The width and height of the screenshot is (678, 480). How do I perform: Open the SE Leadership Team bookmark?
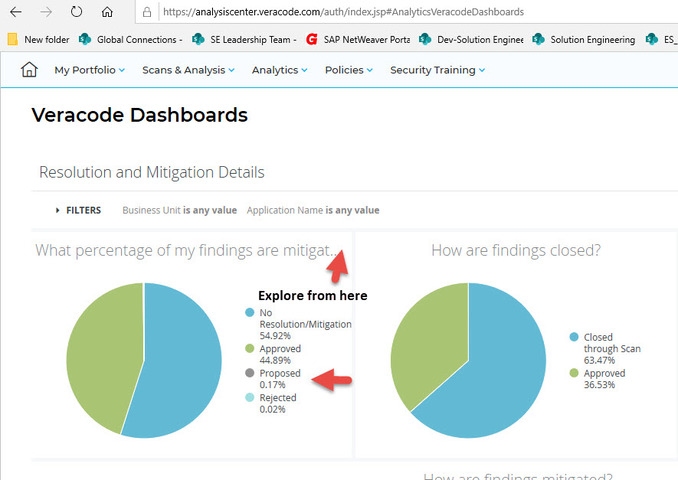click(x=245, y=39)
